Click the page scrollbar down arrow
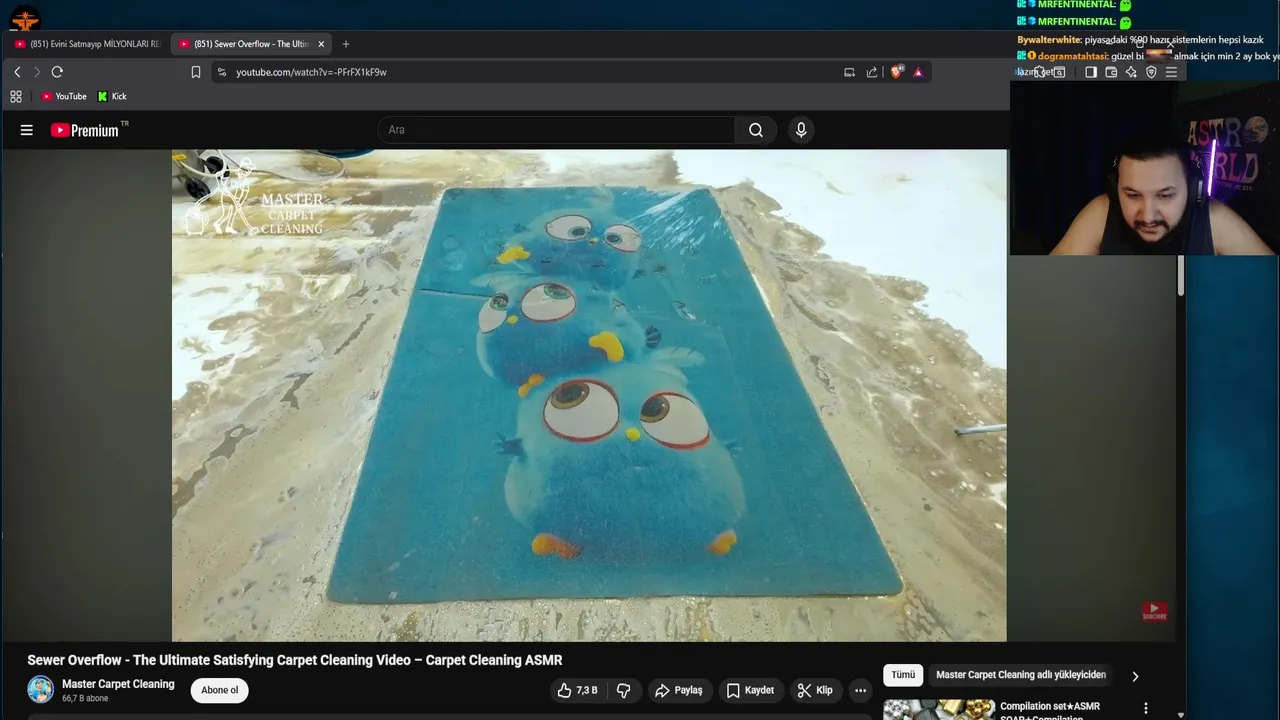1280x720 pixels. coord(1181,715)
